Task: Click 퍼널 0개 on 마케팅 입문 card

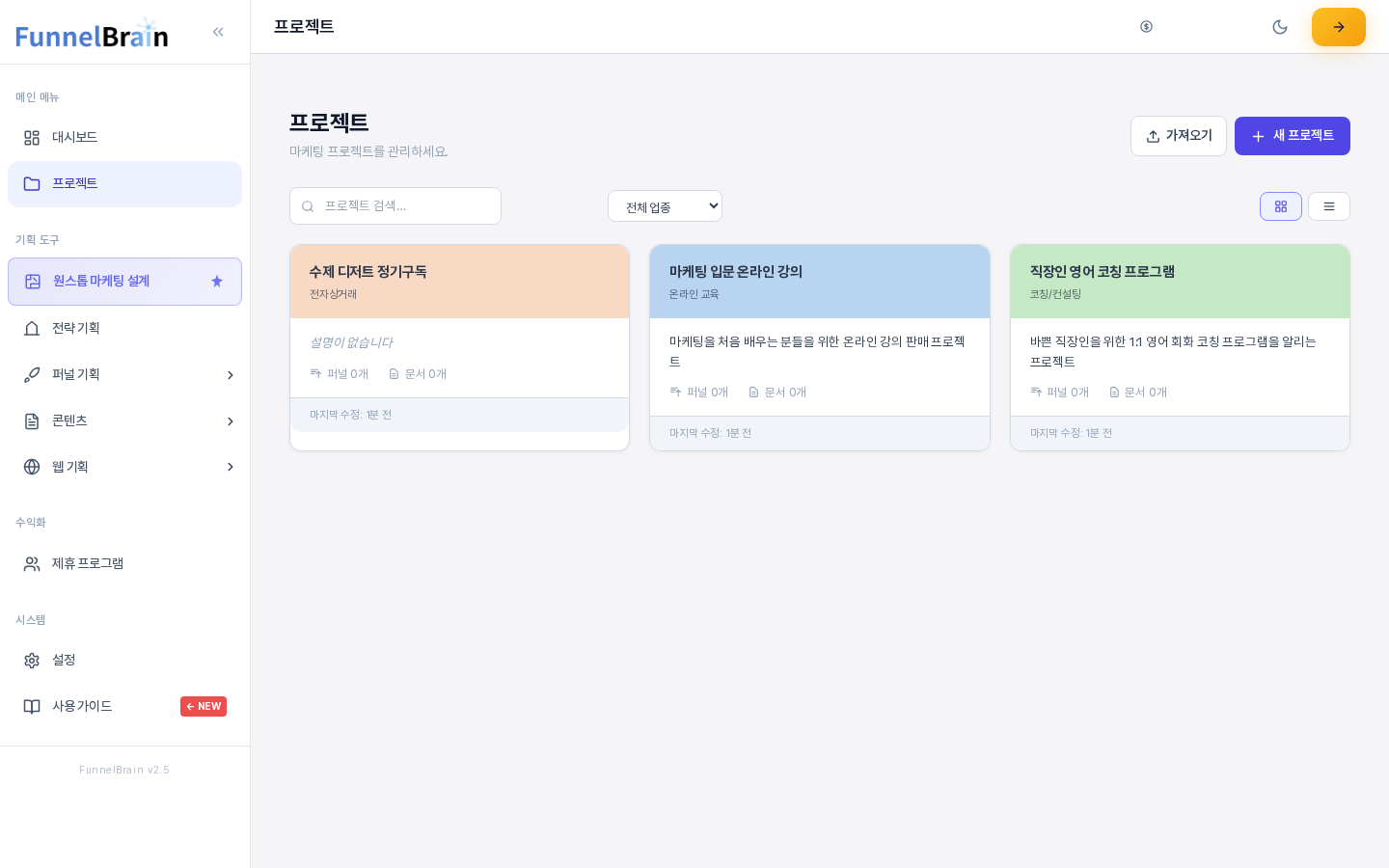Action: click(x=699, y=393)
